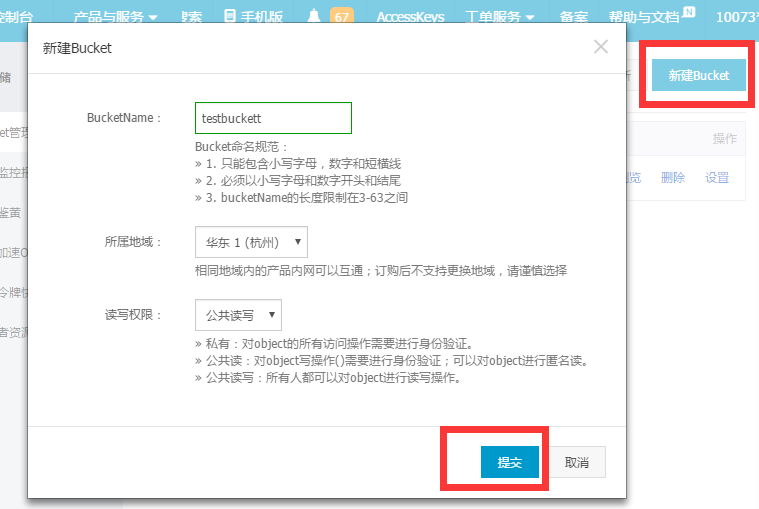Screen dimensions: 759x509
Task: Click the account ID in top-right corner
Action: pos(738,17)
